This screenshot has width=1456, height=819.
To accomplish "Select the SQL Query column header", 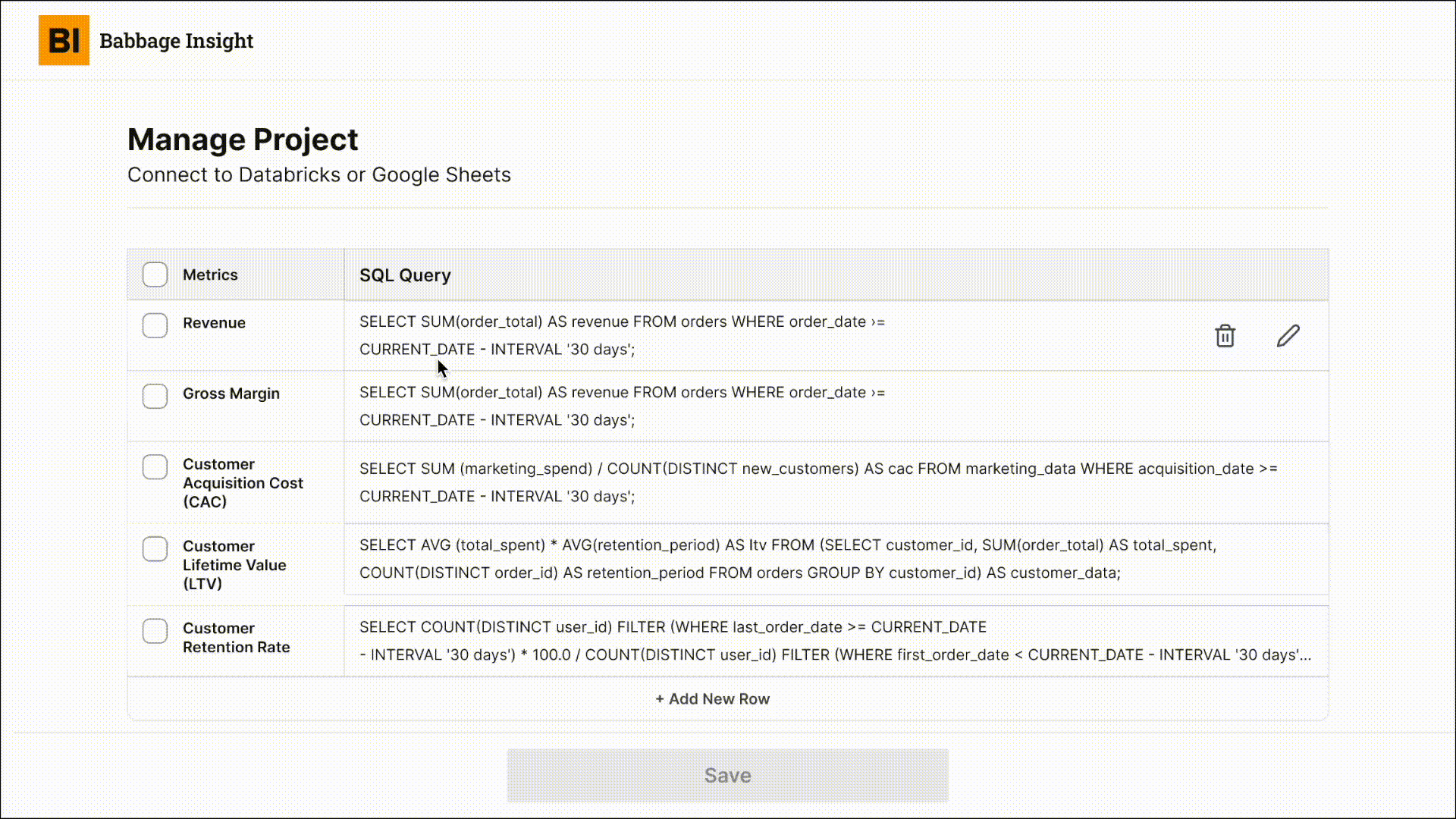I will [404, 275].
